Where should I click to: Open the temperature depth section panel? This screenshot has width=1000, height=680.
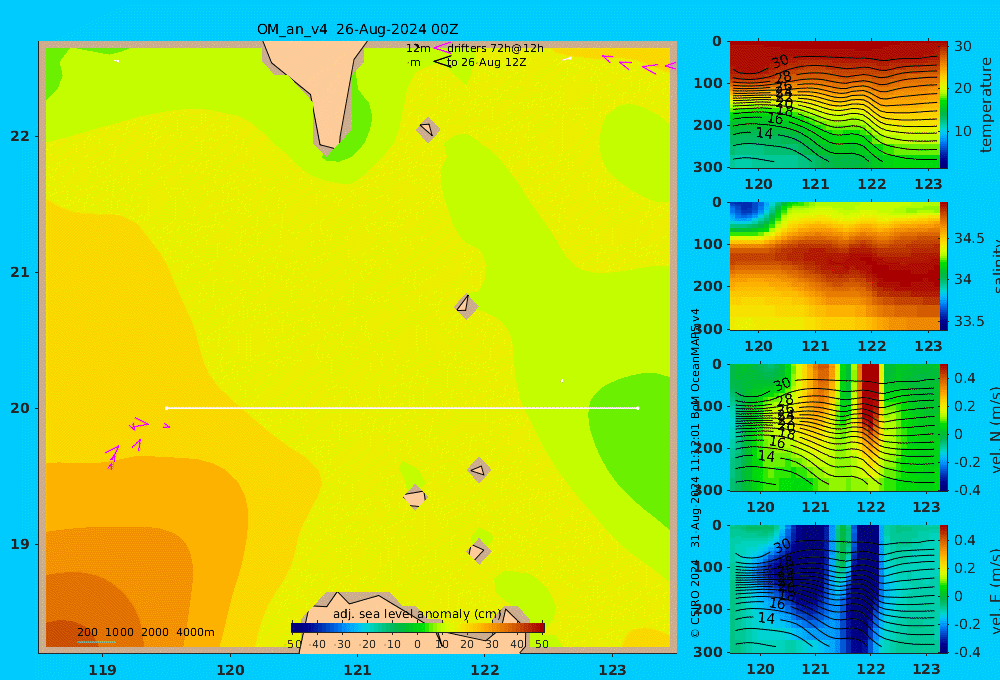tap(834, 105)
